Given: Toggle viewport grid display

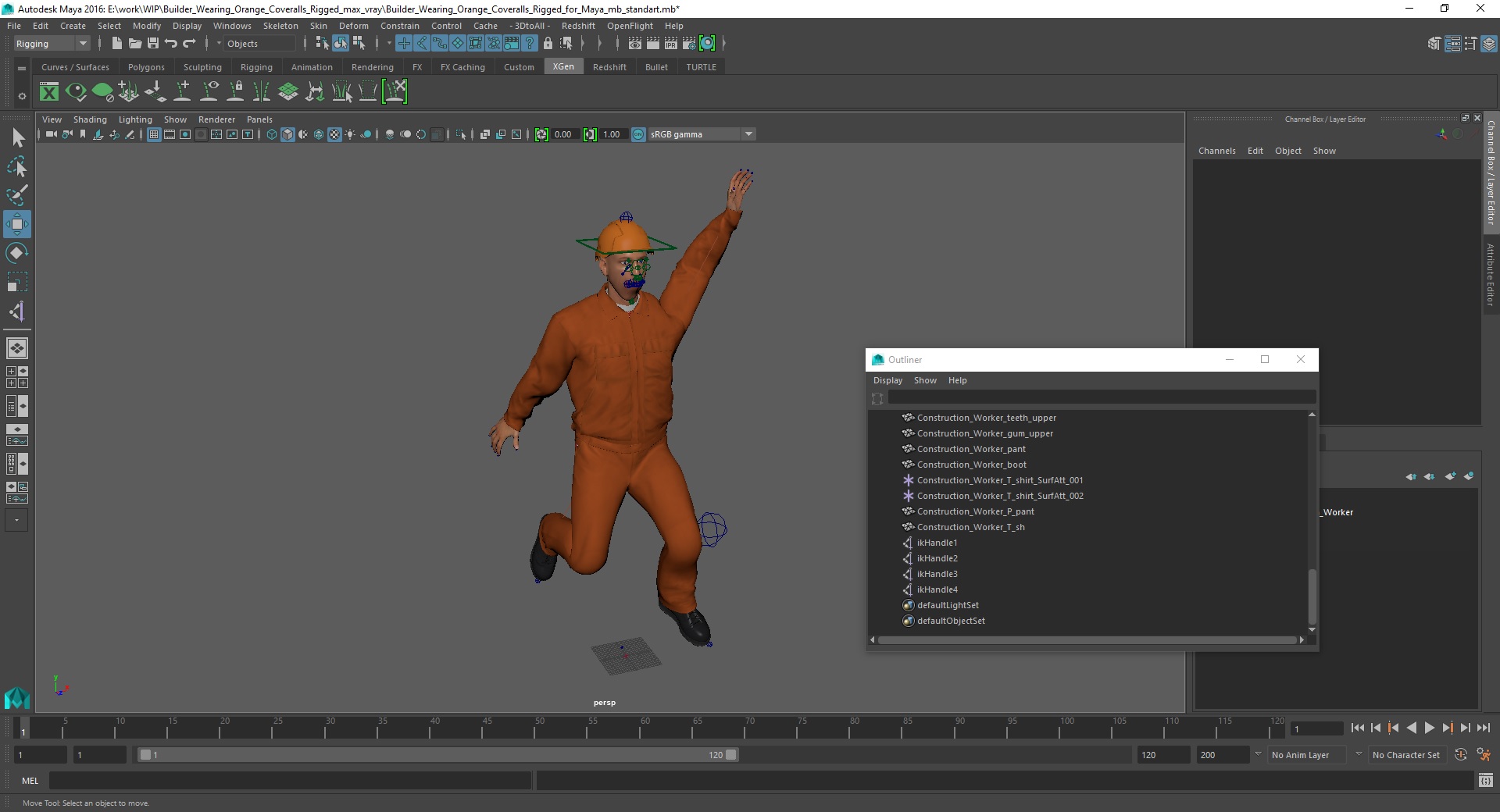Looking at the screenshot, I should pyautogui.click(x=154, y=134).
